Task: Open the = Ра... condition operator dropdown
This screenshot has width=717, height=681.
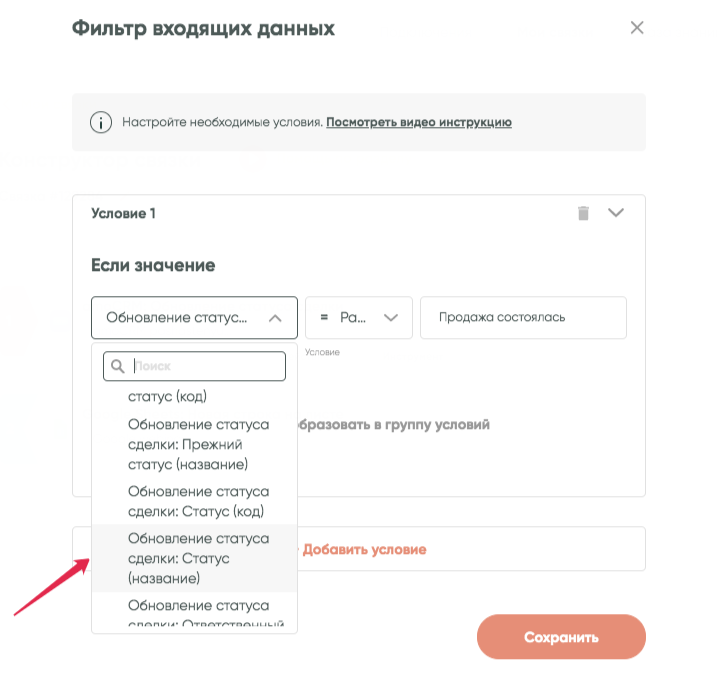Action: [359, 318]
